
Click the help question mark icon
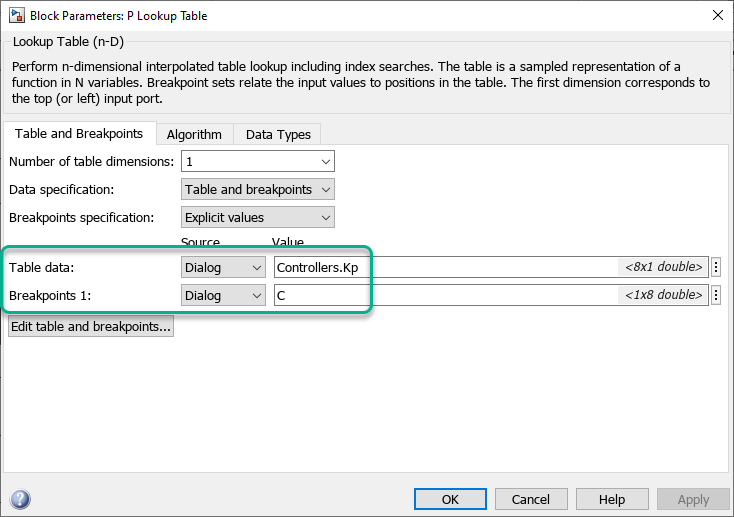[x=20, y=499]
